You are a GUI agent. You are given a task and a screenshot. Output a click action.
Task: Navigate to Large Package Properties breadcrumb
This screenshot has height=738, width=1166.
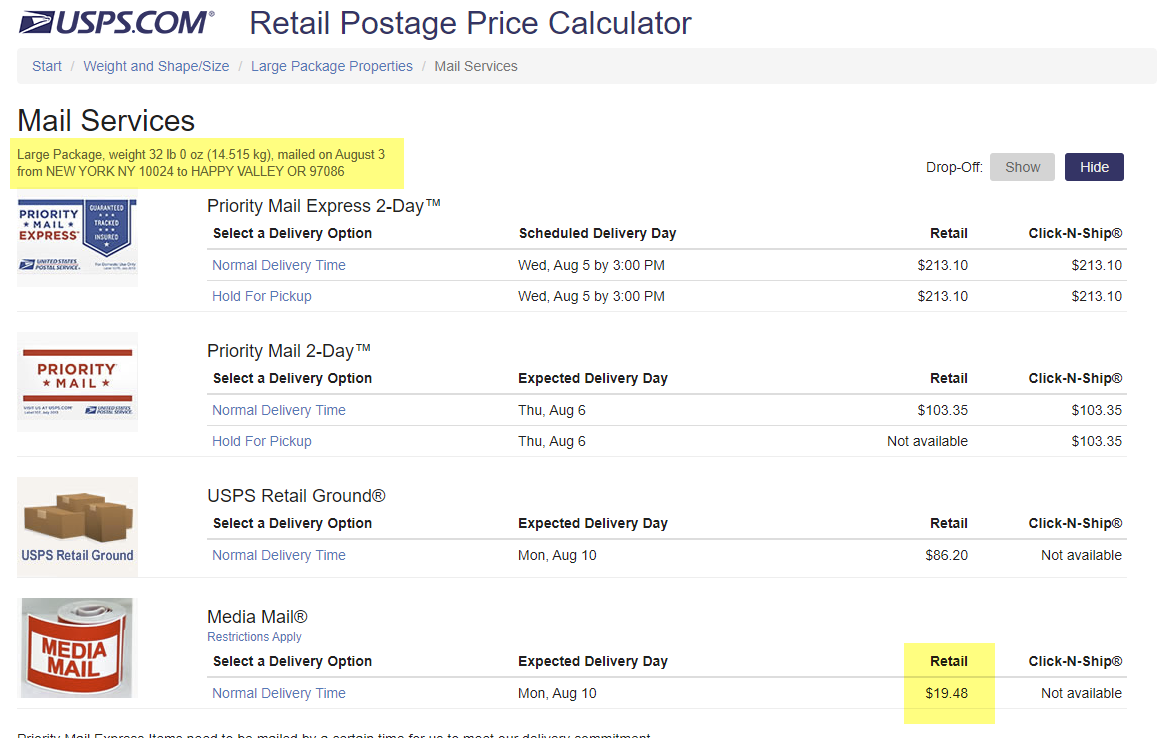(x=331, y=66)
